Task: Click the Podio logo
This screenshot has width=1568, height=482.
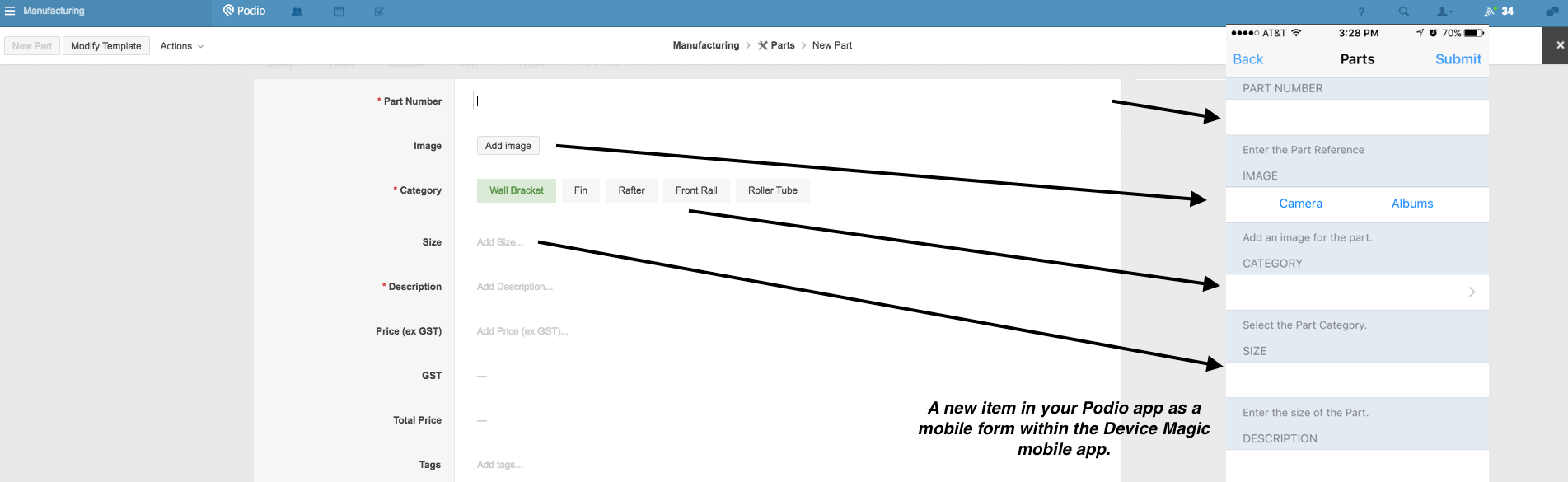Action: (244, 12)
